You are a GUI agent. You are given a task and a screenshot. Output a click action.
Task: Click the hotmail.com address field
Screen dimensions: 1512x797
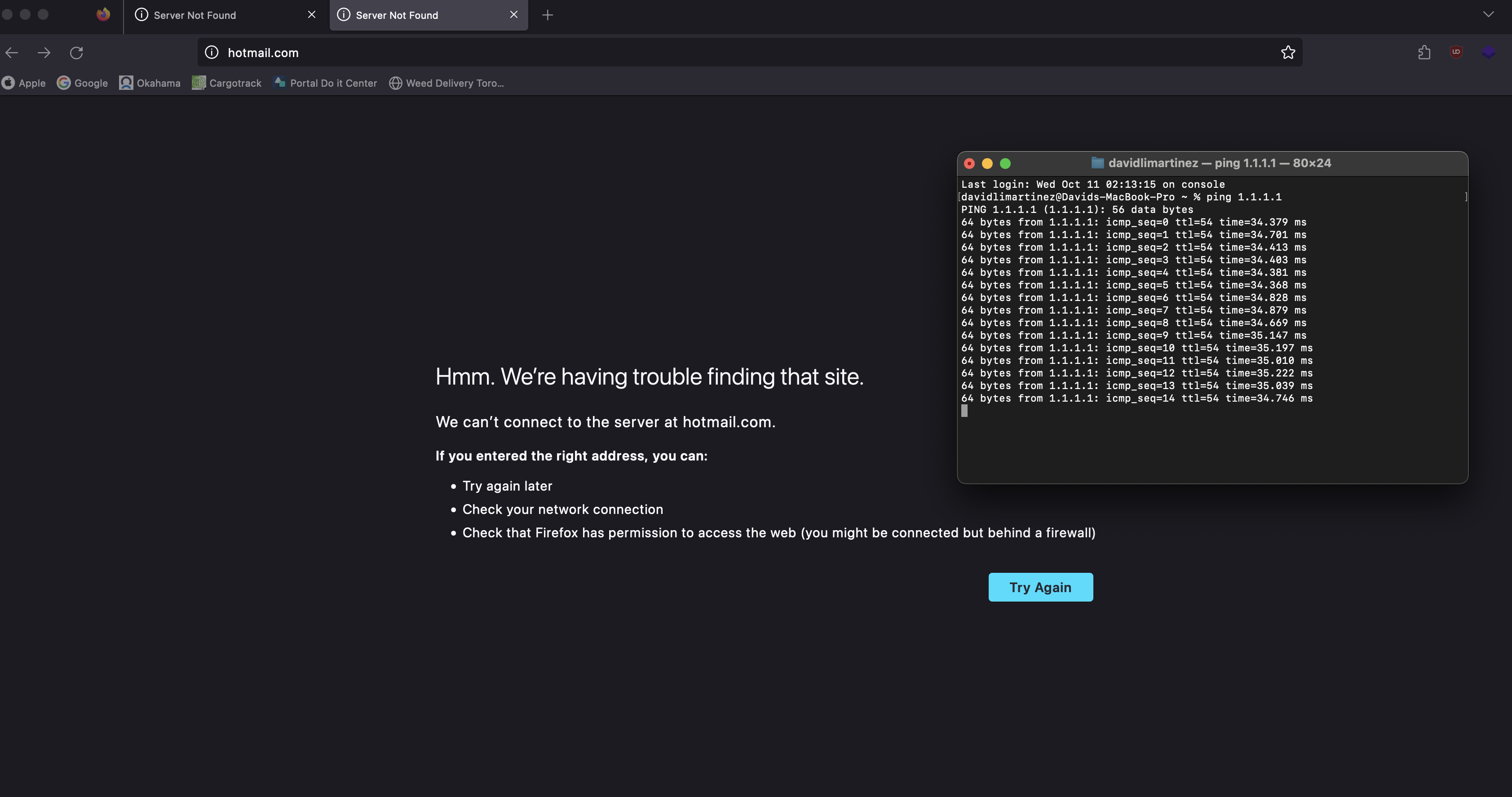click(x=750, y=52)
